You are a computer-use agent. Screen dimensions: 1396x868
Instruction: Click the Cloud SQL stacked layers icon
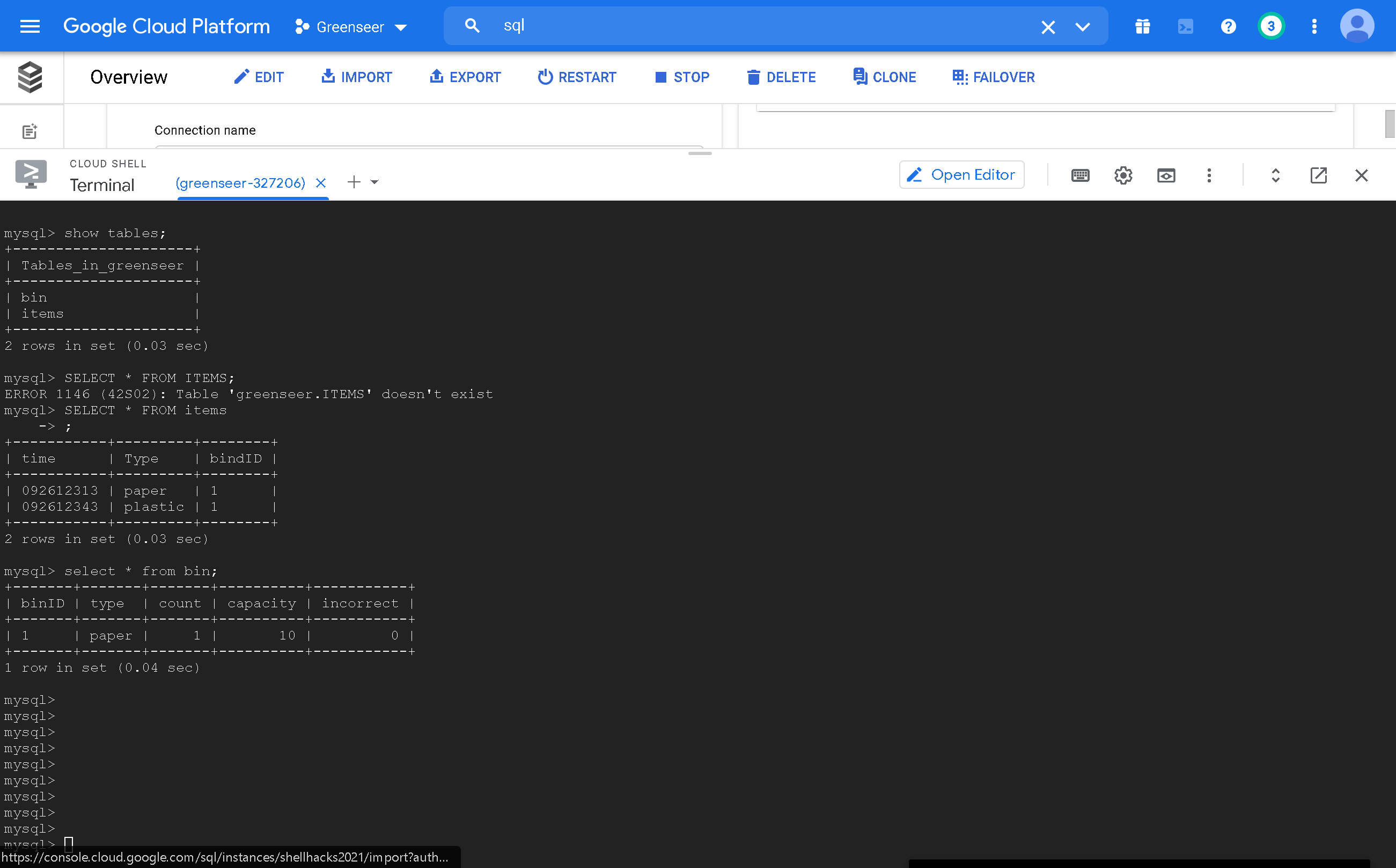coord(30,77)
